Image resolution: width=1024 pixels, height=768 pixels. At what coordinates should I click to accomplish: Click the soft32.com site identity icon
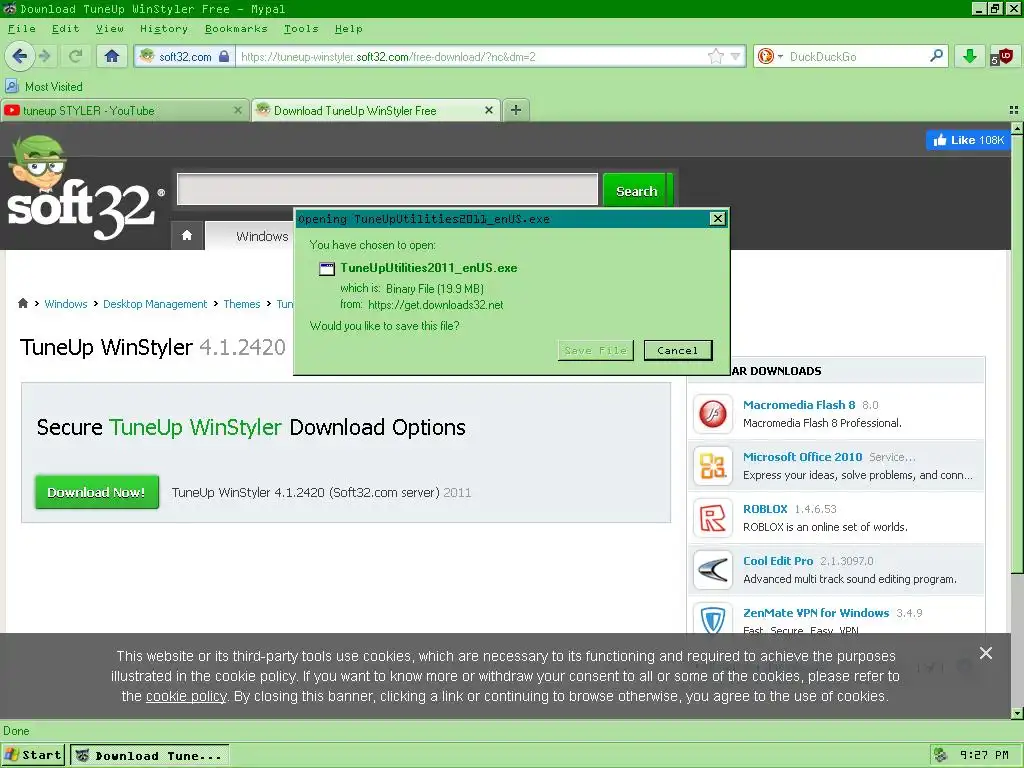point(148,56)
